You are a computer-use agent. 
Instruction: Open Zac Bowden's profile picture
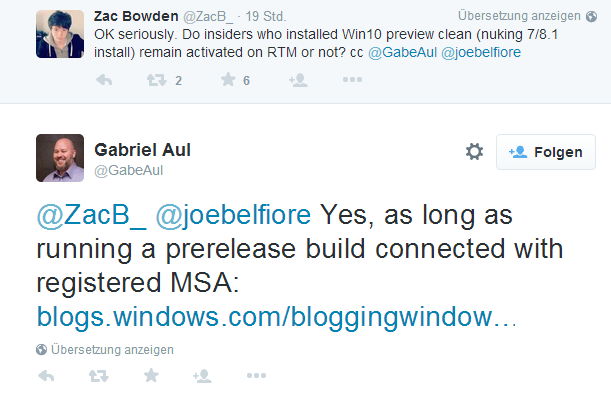pos(60,34)
